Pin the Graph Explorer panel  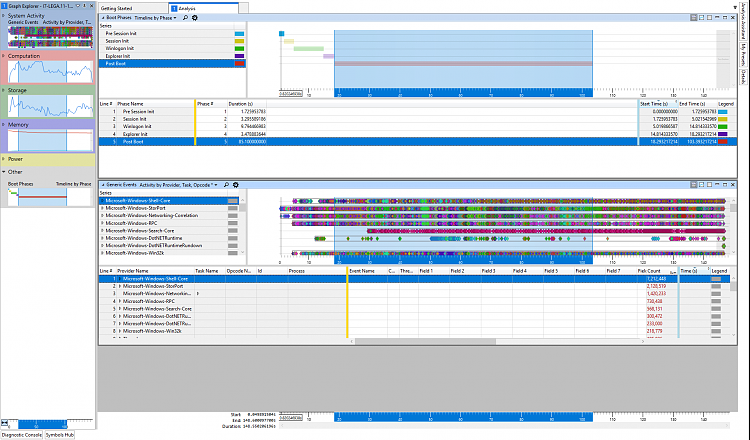85,6
